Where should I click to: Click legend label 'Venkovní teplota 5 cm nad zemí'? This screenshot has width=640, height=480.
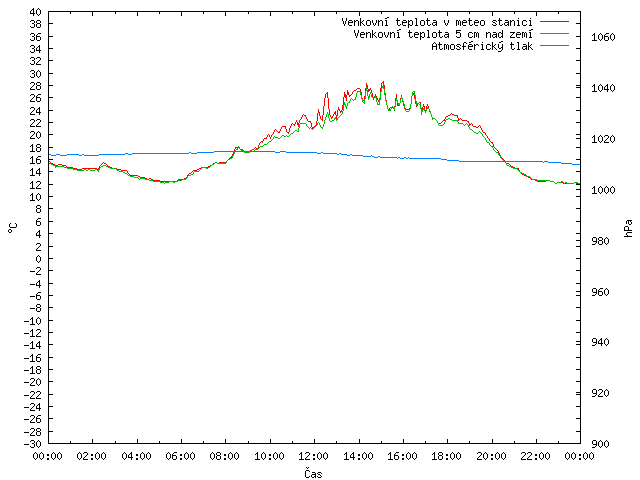tap(443, 34)
